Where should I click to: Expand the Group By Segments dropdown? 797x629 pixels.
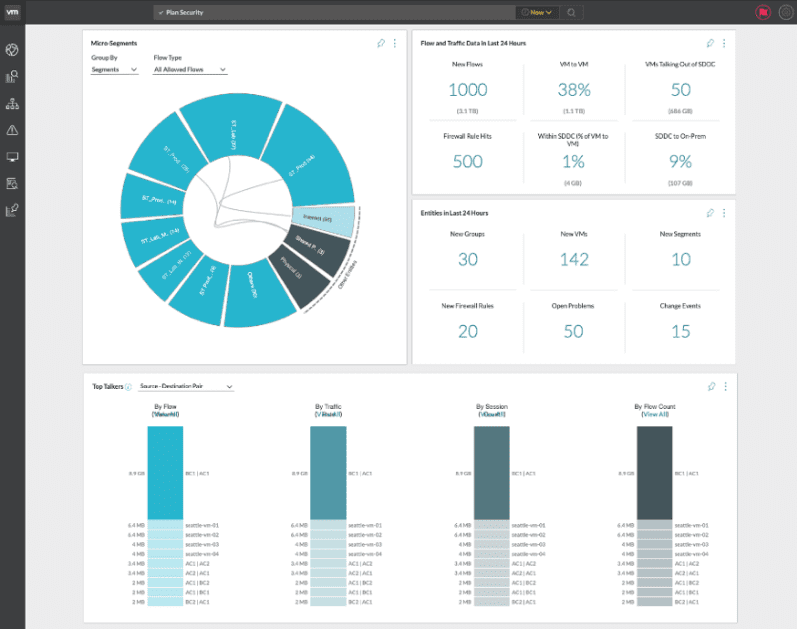[x=114, y=70]
